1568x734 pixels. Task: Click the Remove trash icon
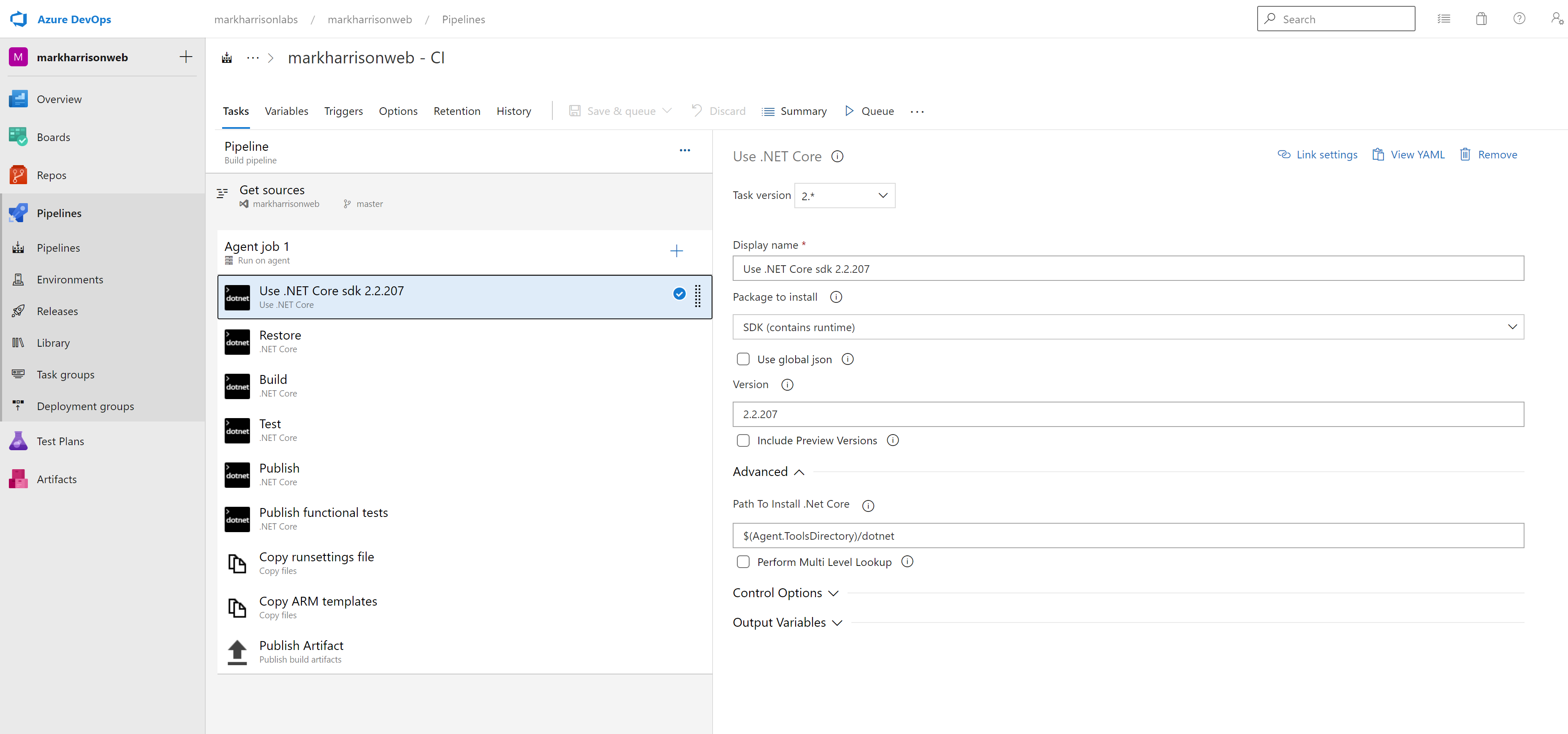point(1465,155)
